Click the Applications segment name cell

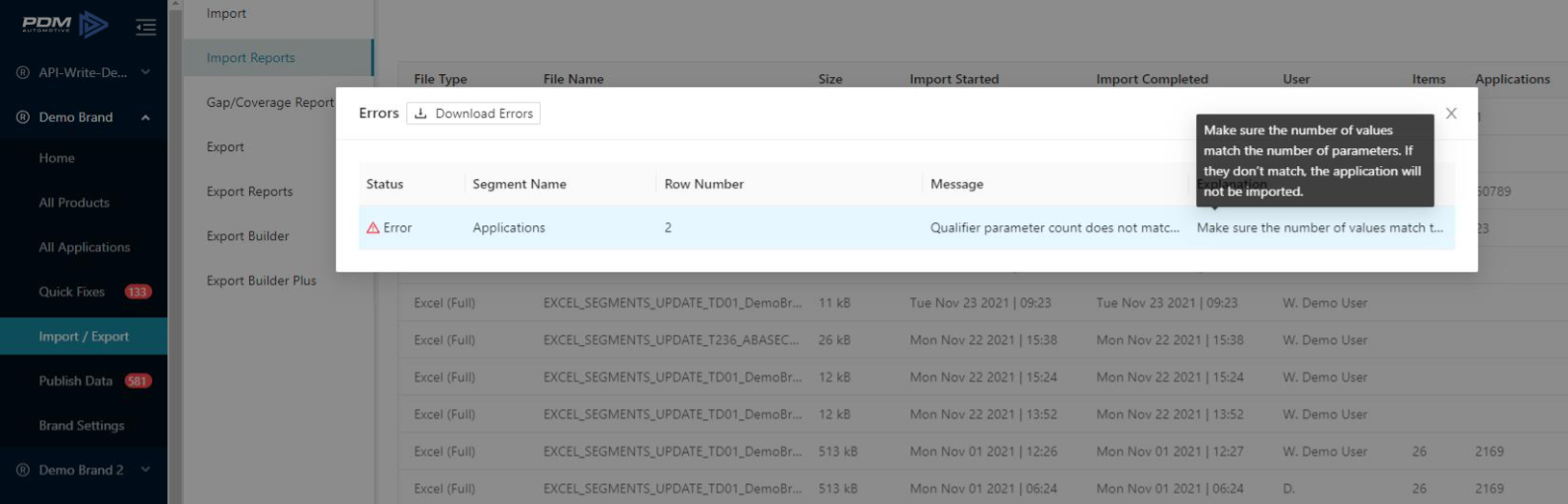point(508,227)
